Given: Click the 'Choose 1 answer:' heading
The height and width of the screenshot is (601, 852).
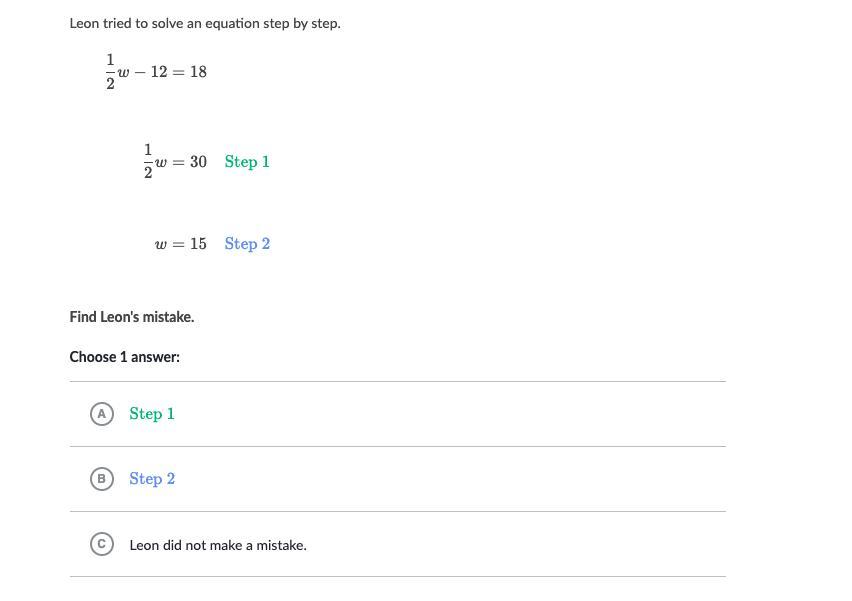Looking at the screenshot, I should point(124,357).
